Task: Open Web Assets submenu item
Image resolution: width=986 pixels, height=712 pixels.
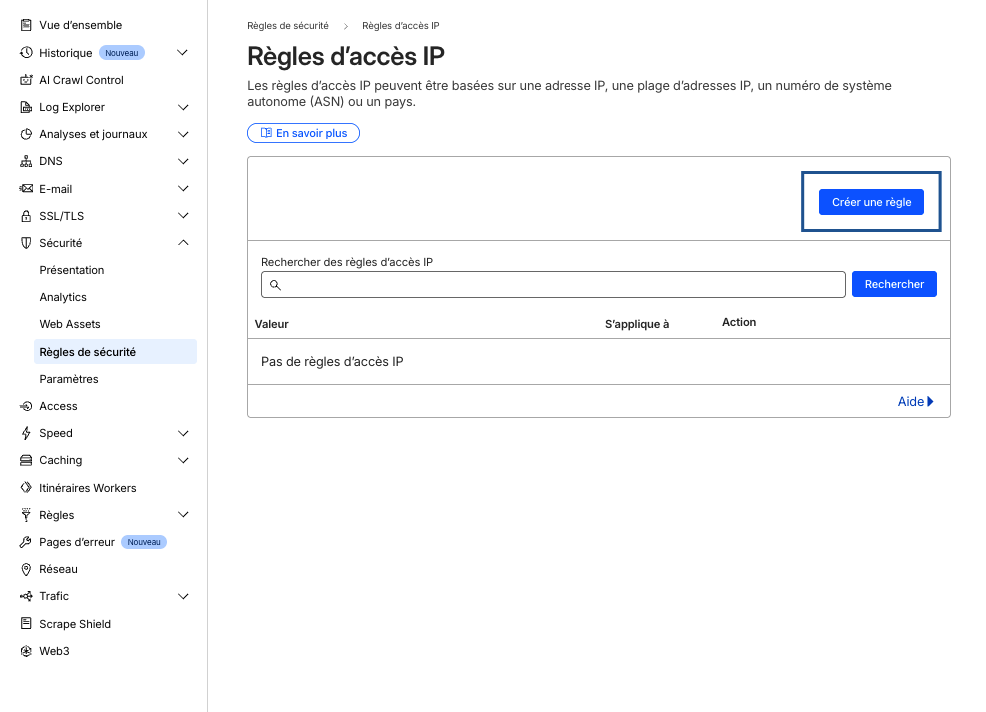Action: tap(70, 324)
